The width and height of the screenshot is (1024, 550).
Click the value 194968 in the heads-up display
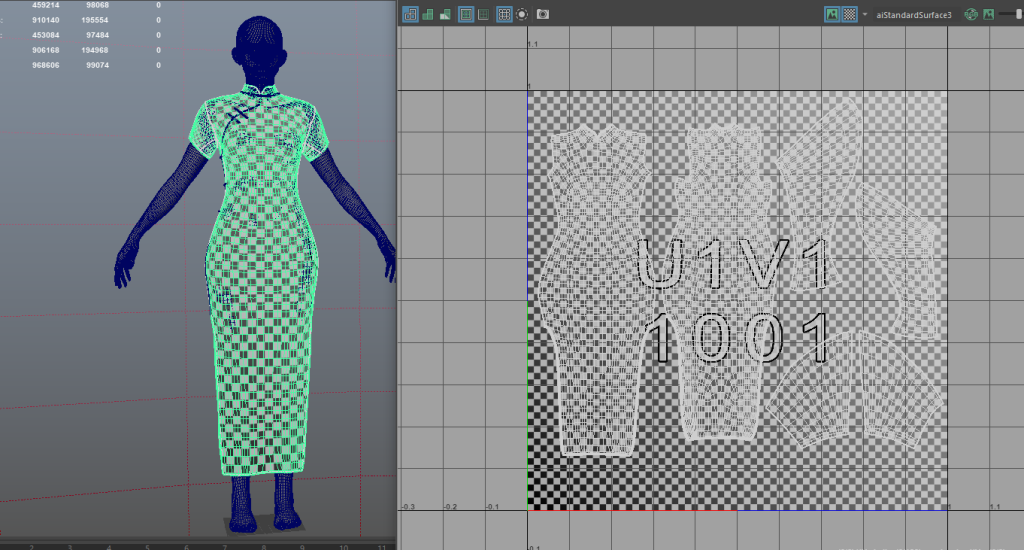tap(95, 50)
